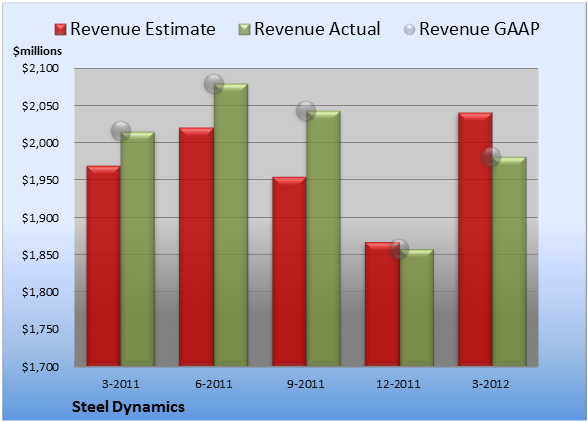
Task: Select the red estimate bar for 3-2011
Action: (x=104, y=266)
